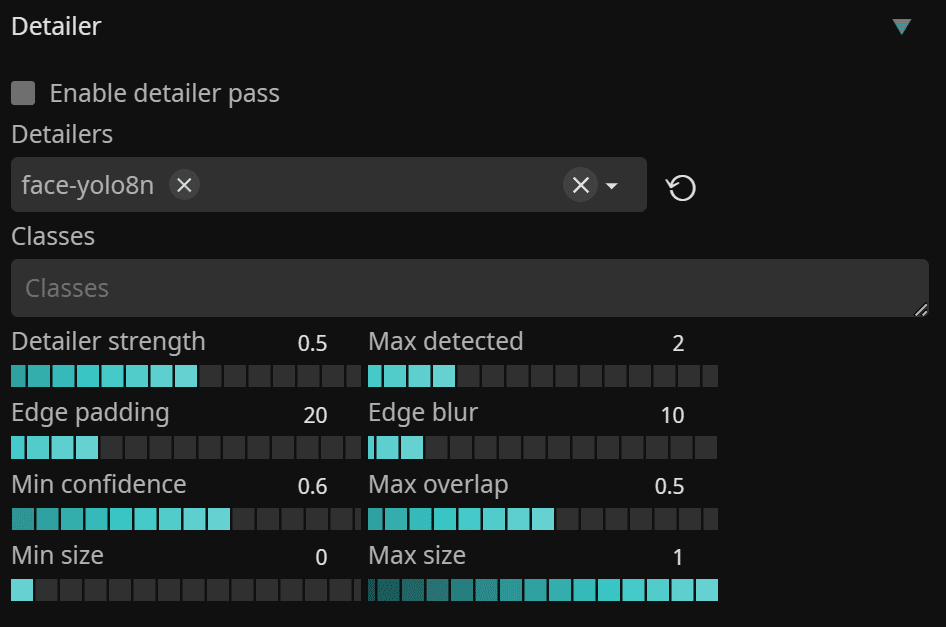Image resolution: width=946 pixels, height=627 pixels.
Task: Select the Max detected value 2
Action: pos(678,343)
